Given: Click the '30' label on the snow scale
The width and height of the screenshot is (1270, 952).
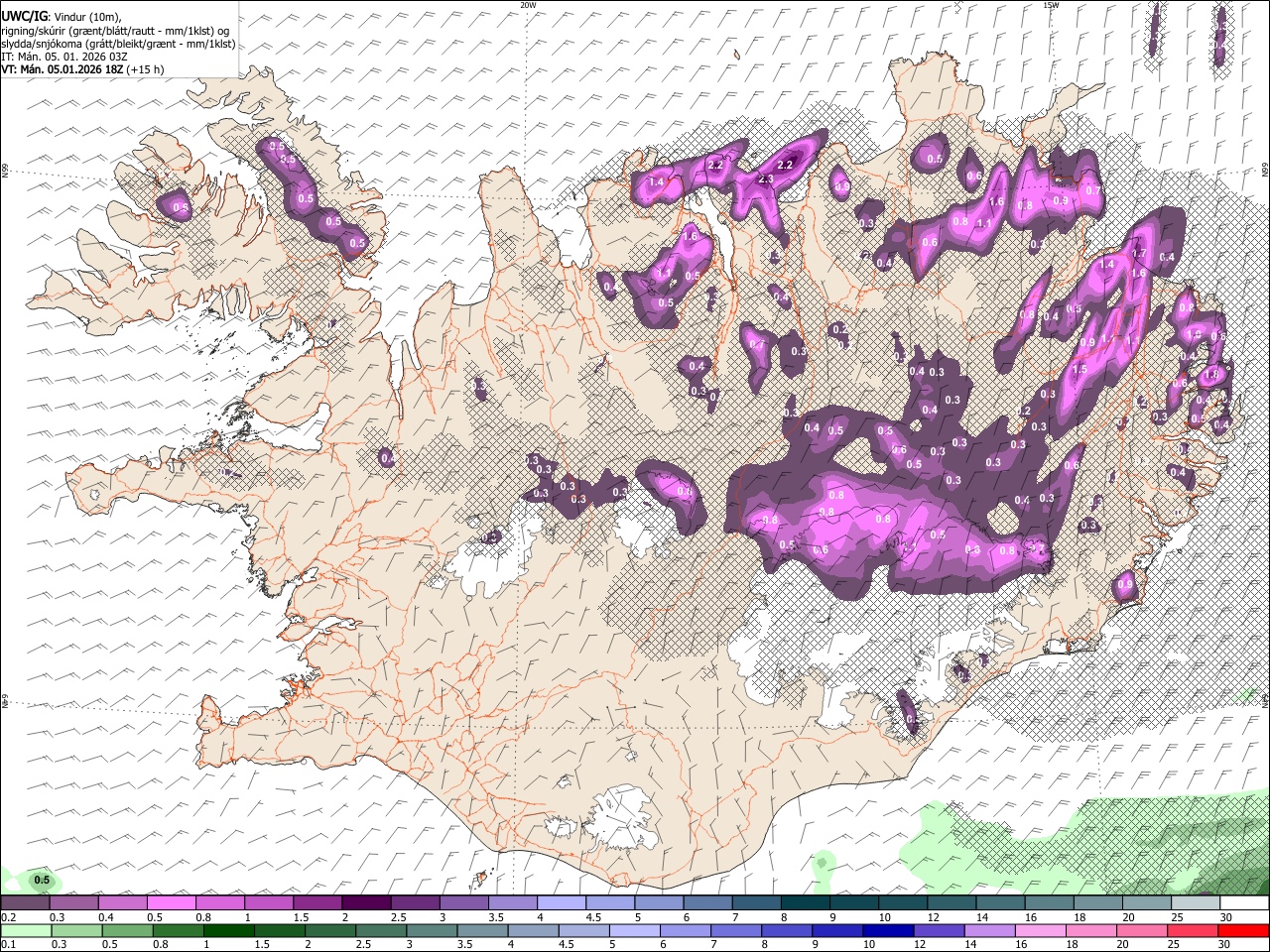Looking at the screenshot, I should [1225, 917].
